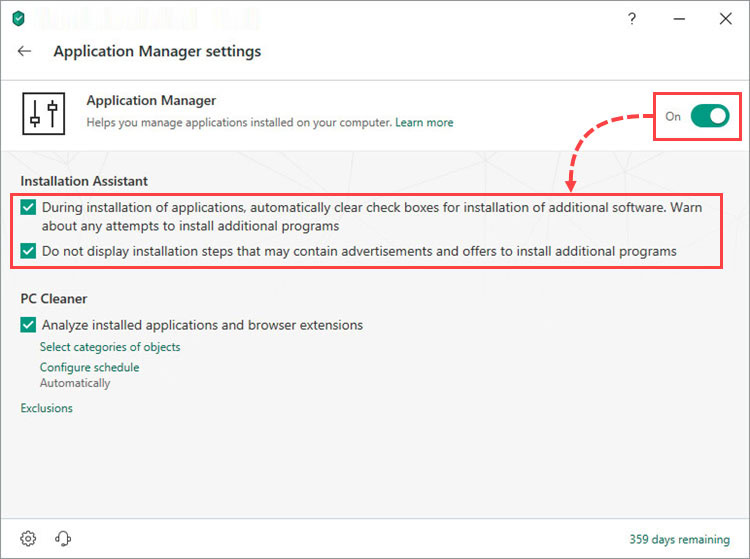Uncheck do not display installation steps option

(x=28, y=251)
